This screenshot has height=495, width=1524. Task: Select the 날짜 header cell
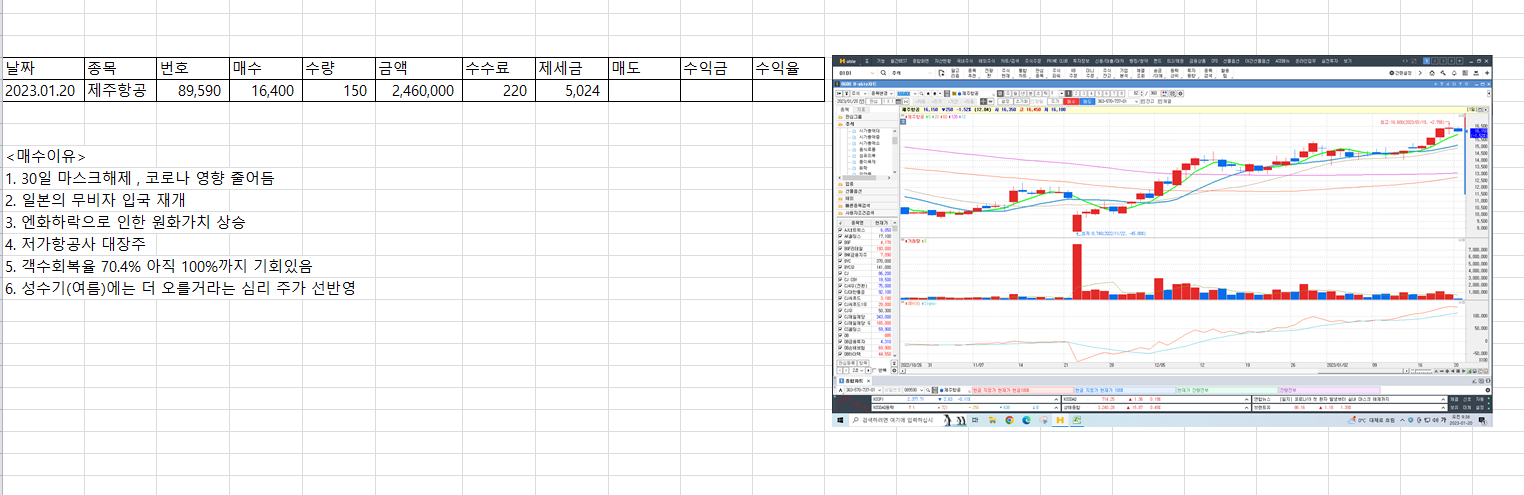coord(42,69)
